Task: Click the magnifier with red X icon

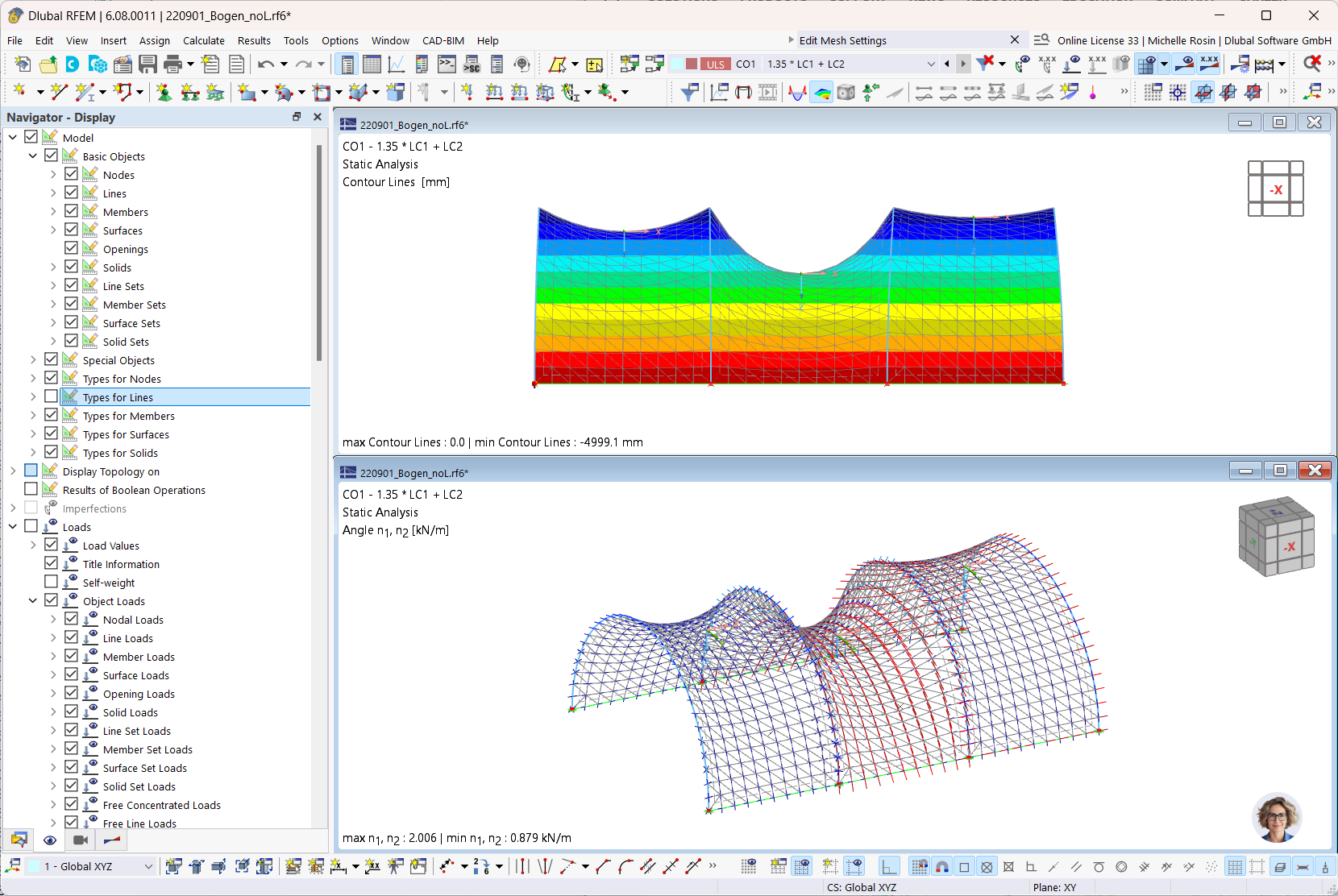Action: (x=1312, y=64)
